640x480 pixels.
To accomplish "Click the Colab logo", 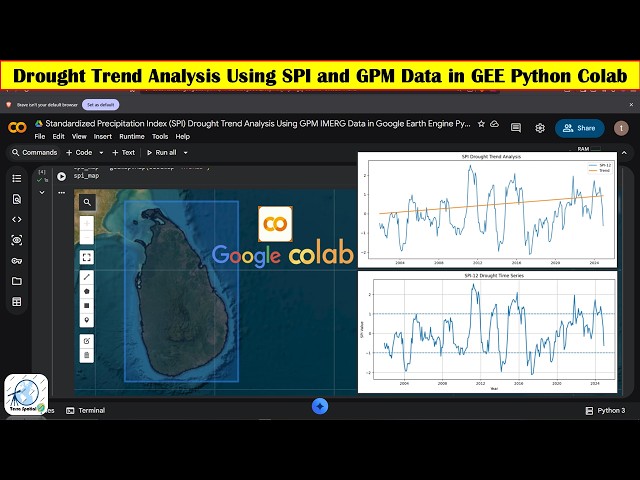I will coord(17,128).
